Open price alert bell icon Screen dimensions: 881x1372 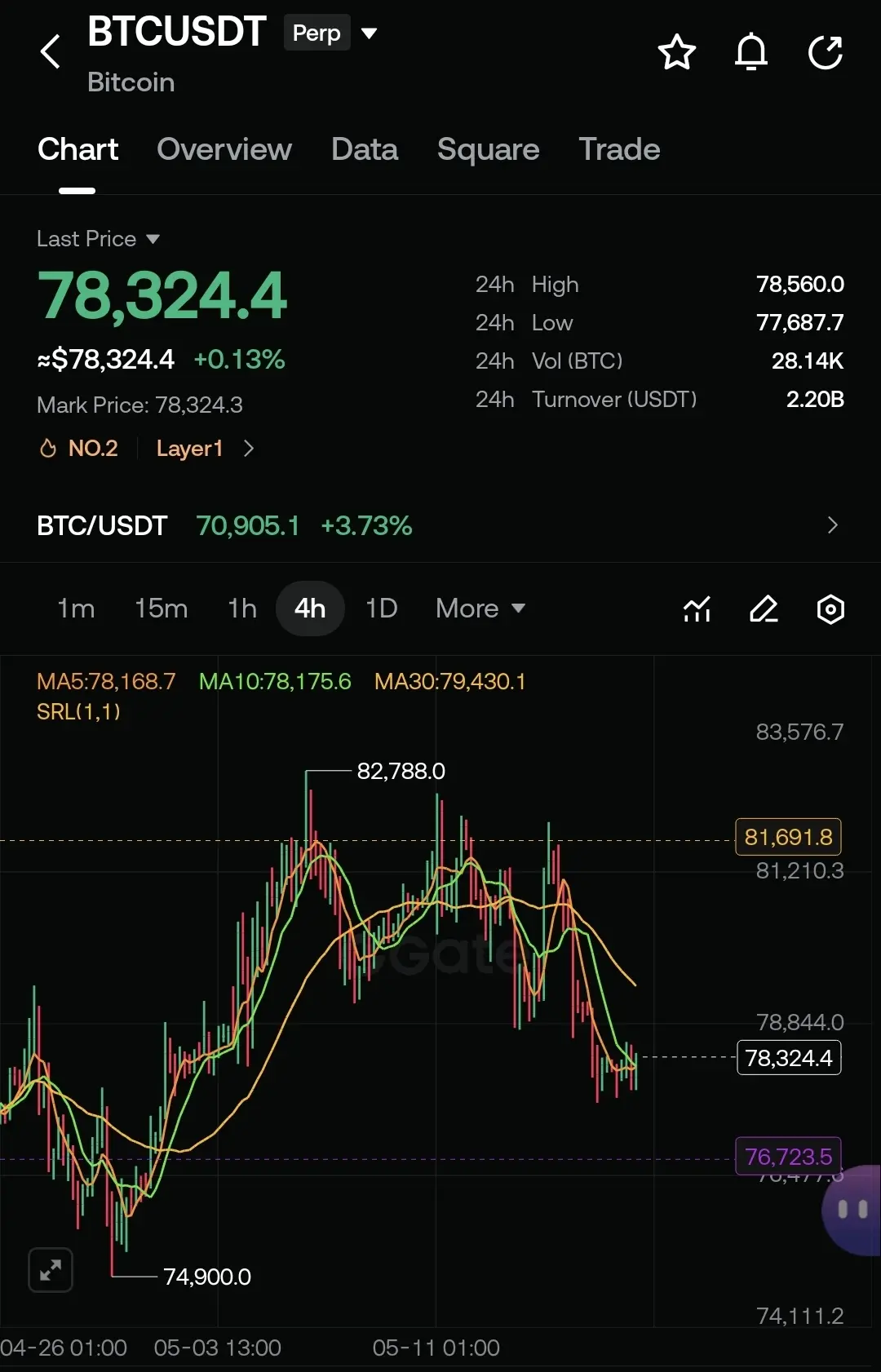click(x=751, y=52)
